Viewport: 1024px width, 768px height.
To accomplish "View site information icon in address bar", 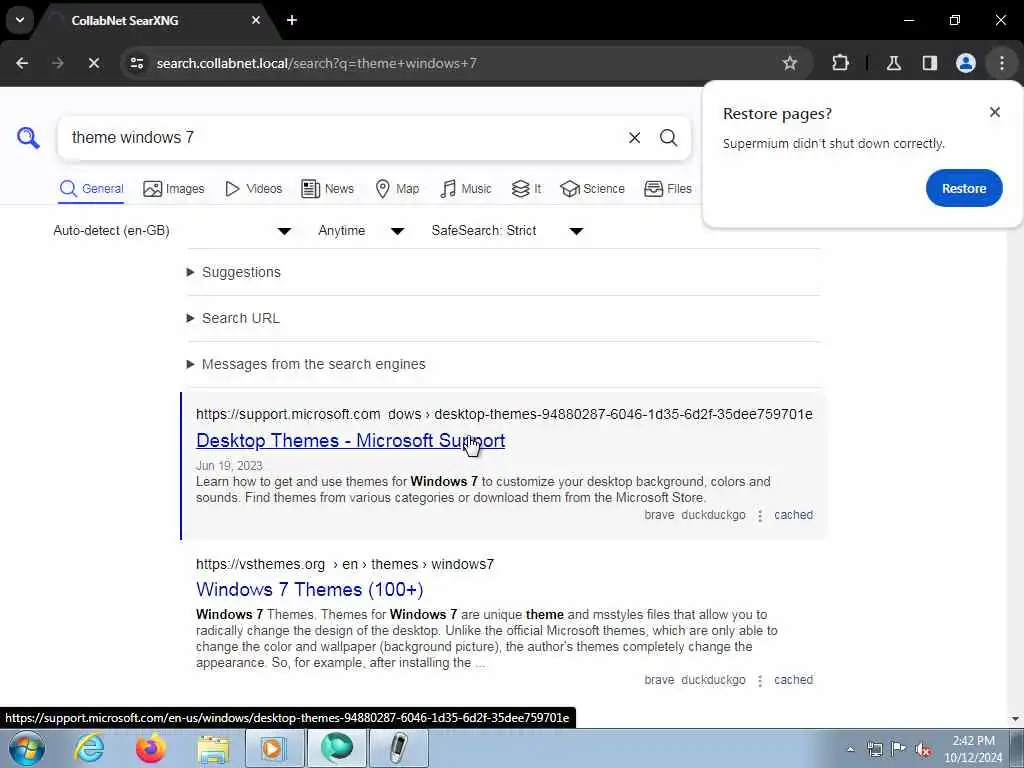I will (137, 63).
